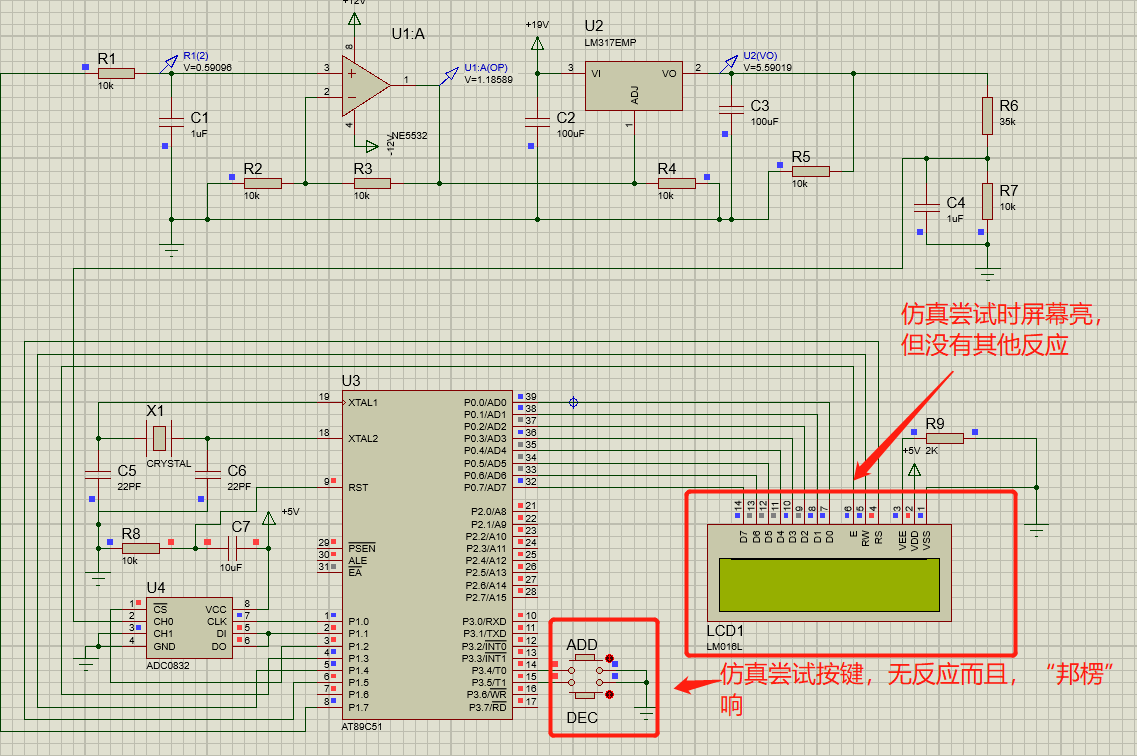Select capacitor C4 next to R7
This screenshot has width=1137, height=756.
tap(927, 207)
